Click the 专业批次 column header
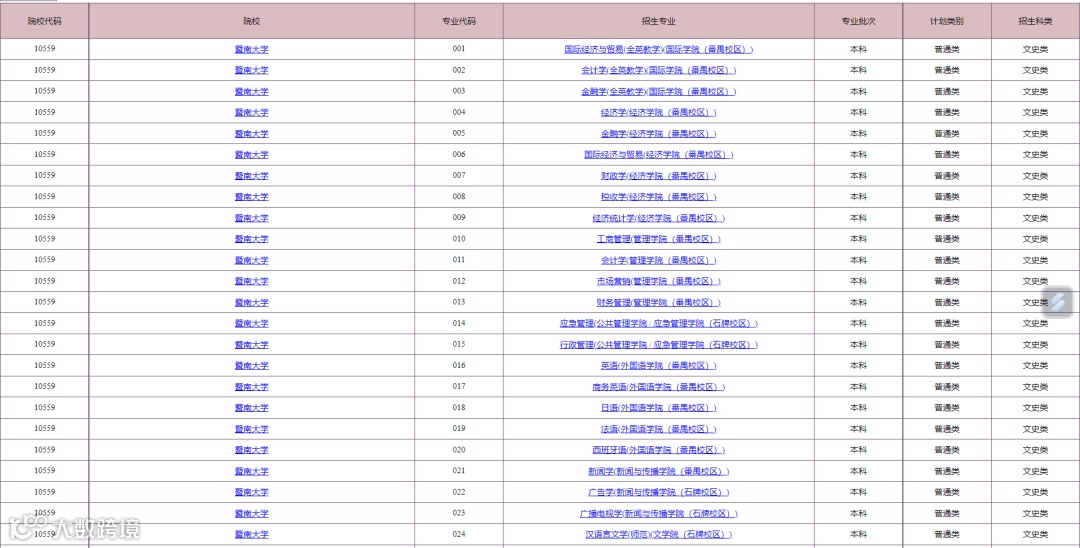Image resolution: width=1080 pixels, height=548 pixels. 858,21
